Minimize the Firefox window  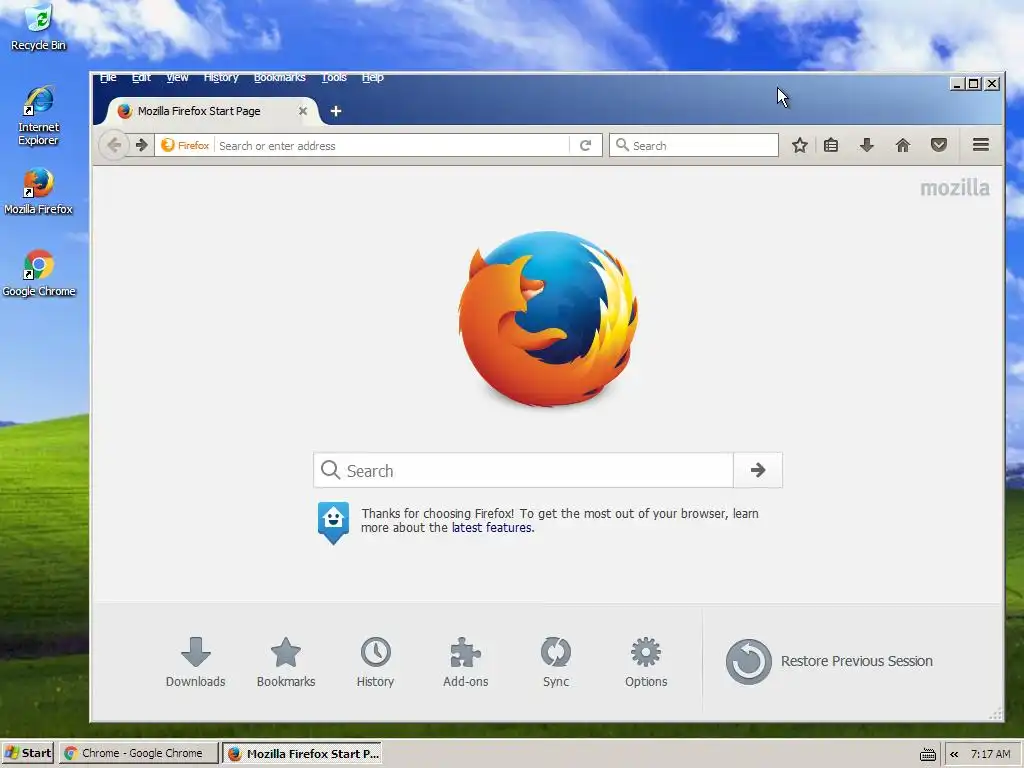pyautogui.click(x=957, y=84)
